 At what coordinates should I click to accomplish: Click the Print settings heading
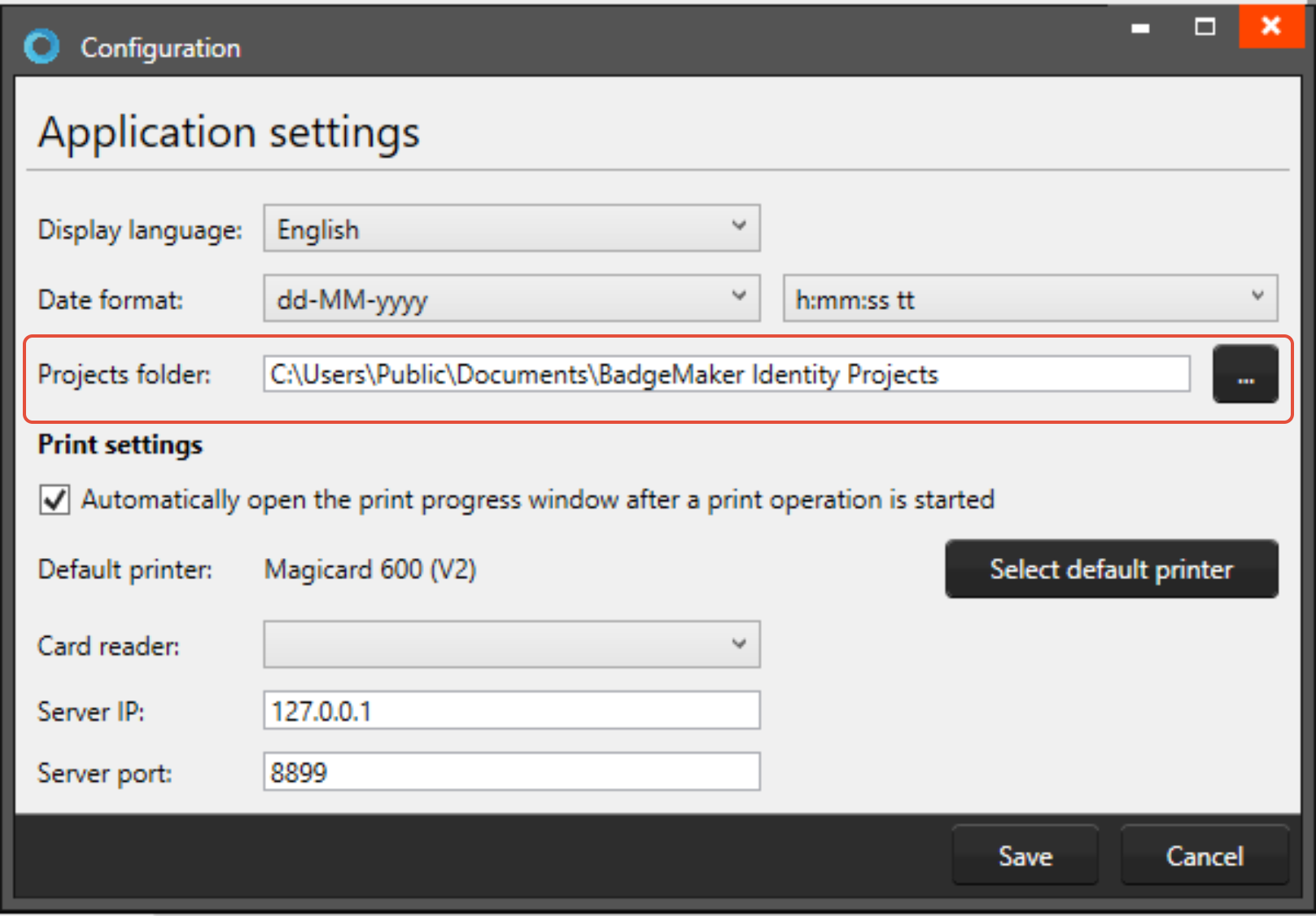120,445
